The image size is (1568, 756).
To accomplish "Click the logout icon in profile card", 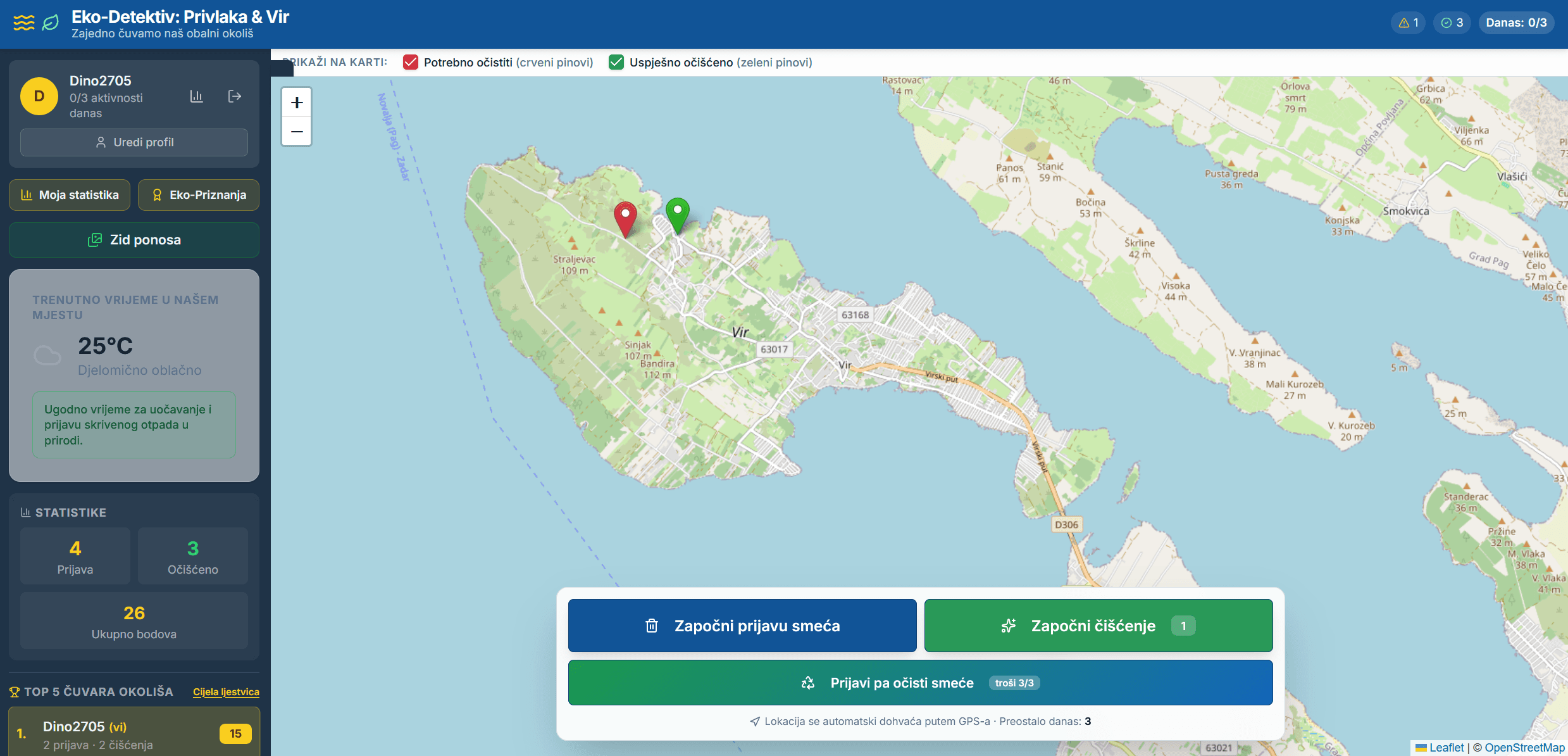I will 235,96.
